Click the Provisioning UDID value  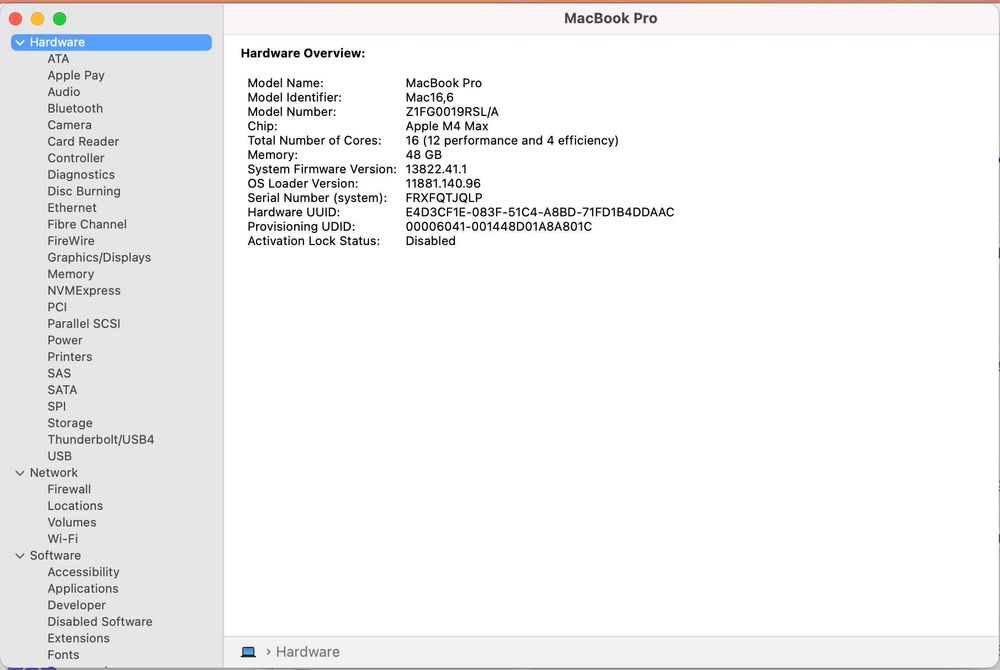(499, 227)
